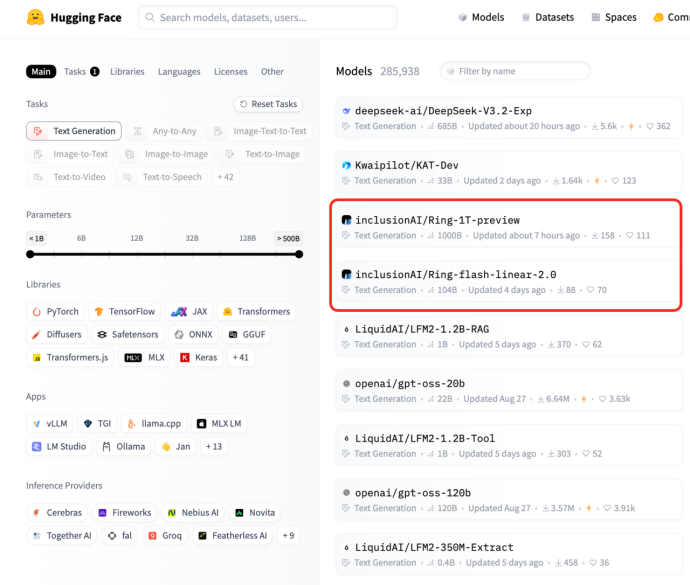Open the Datasets navigation icon
This screenshot has height=585, width=690.
[525, 17]
